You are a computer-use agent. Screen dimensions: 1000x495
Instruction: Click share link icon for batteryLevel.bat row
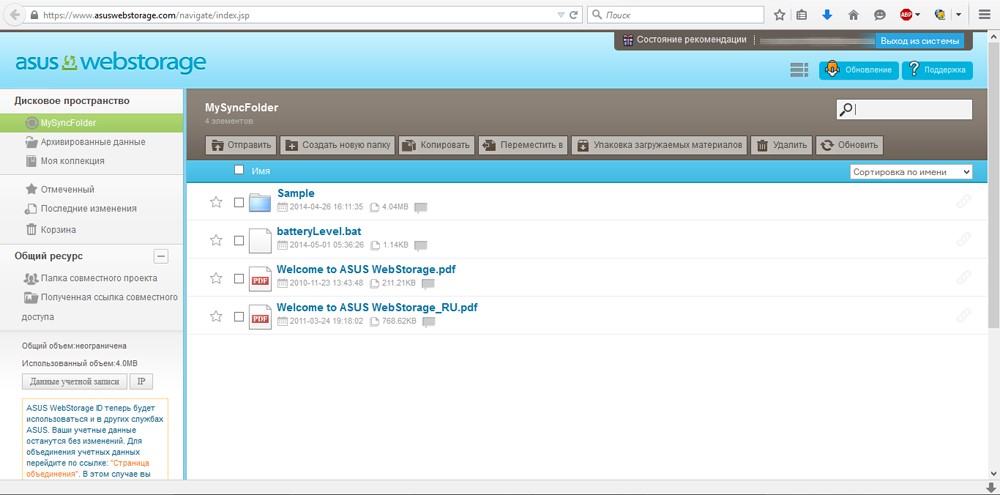point(964,239)
